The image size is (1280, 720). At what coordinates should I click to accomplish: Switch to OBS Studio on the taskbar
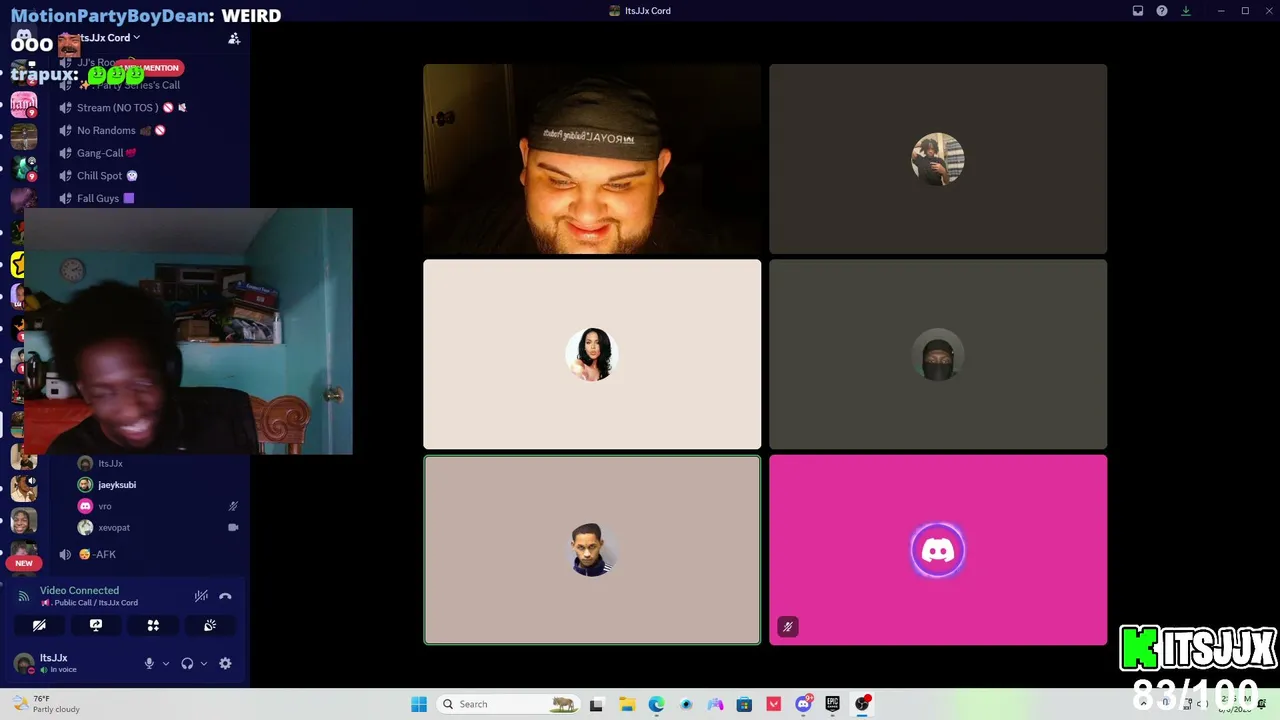[862, 704]
